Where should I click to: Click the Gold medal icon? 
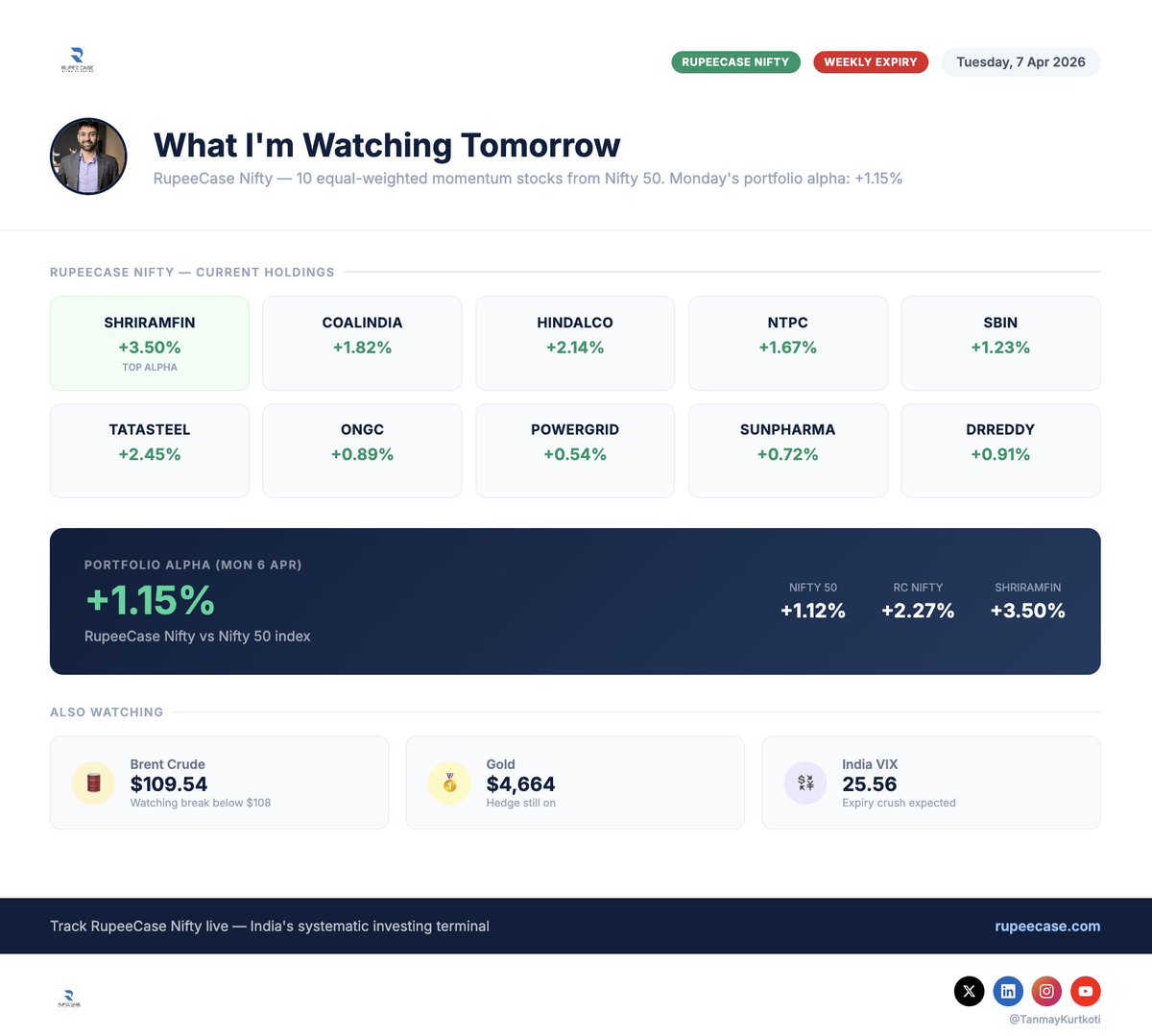coord(449,783)
